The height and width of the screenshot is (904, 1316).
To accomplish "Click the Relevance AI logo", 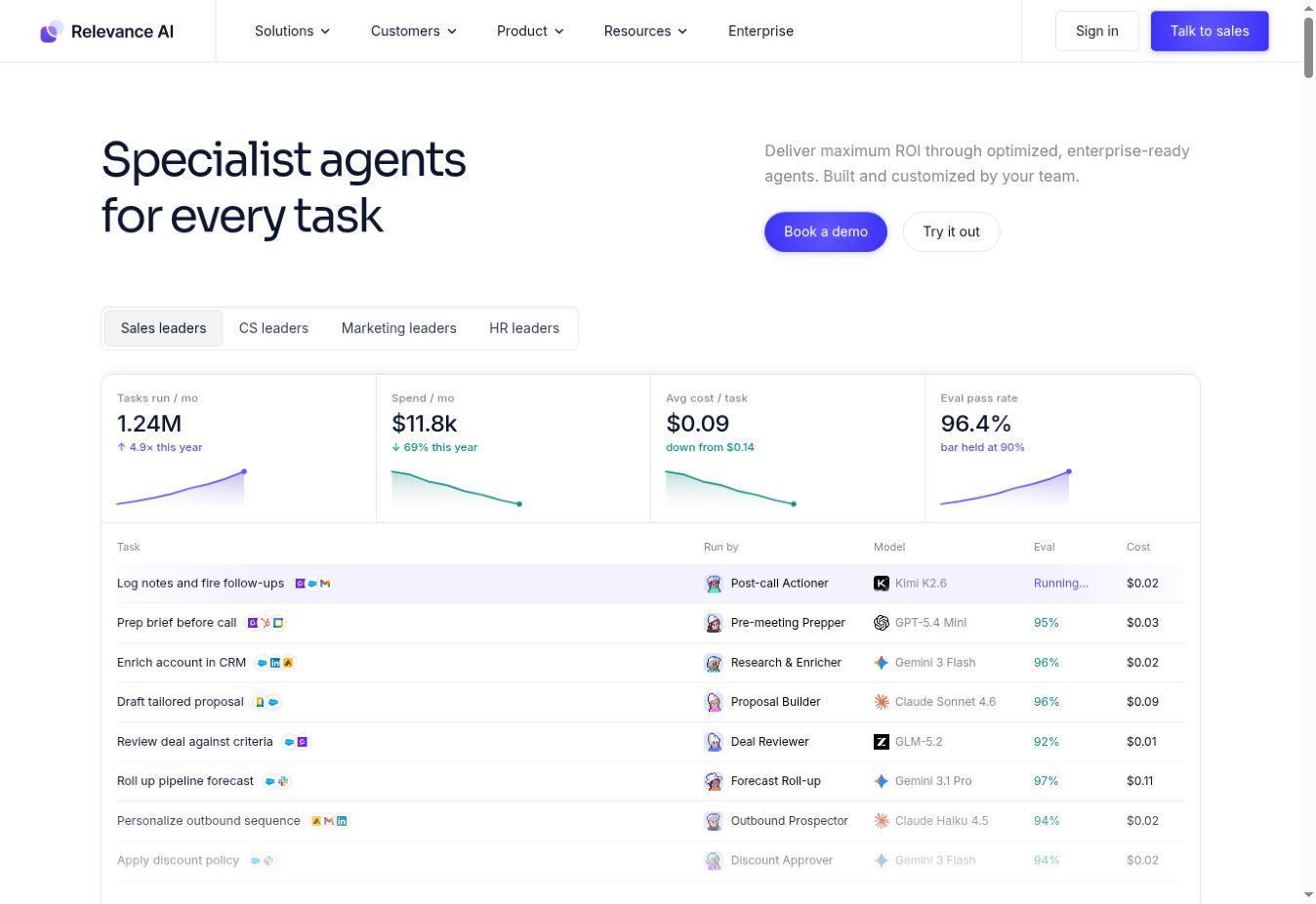I will click(107, 31).
